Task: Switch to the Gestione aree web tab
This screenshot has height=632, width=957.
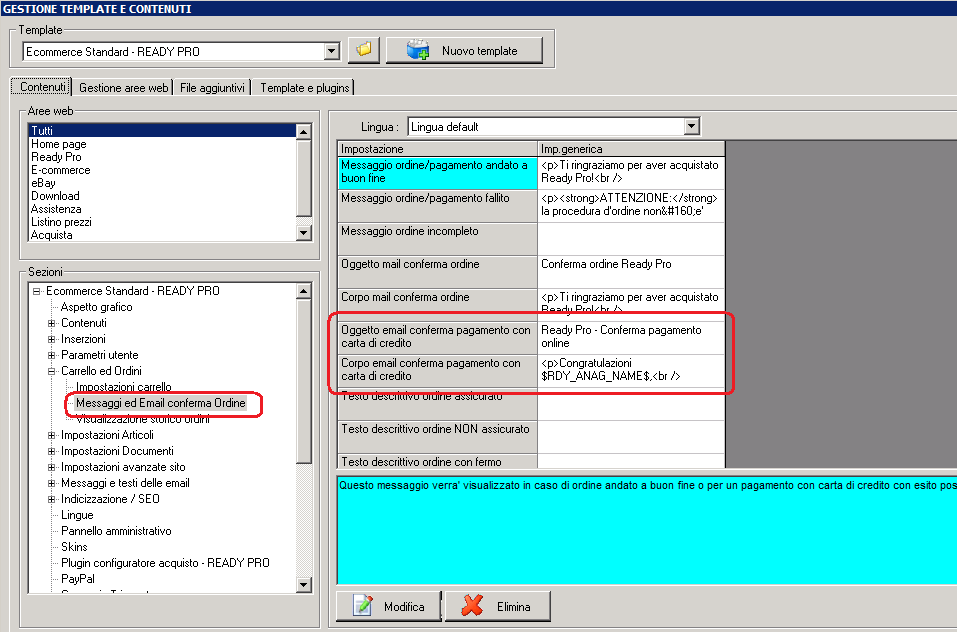Action: coord(123,88)
